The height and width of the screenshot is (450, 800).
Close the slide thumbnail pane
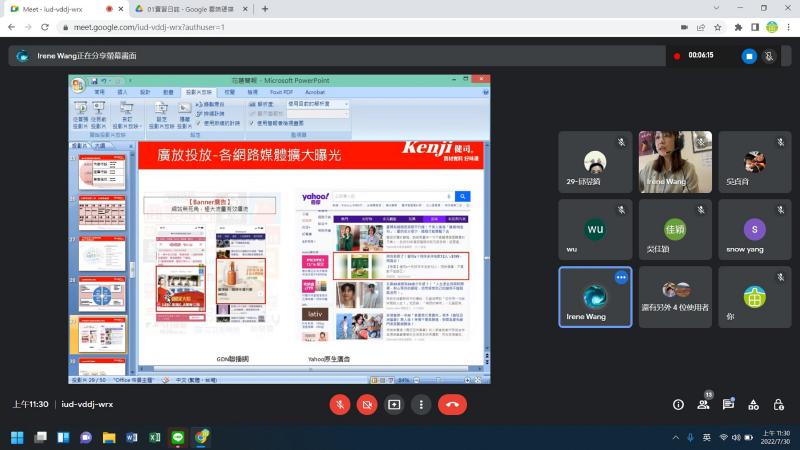tap(131, 146)
